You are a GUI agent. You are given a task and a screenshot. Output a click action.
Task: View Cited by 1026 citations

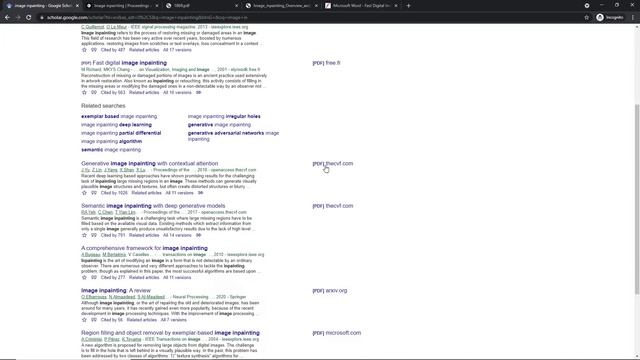click(114, 193)
